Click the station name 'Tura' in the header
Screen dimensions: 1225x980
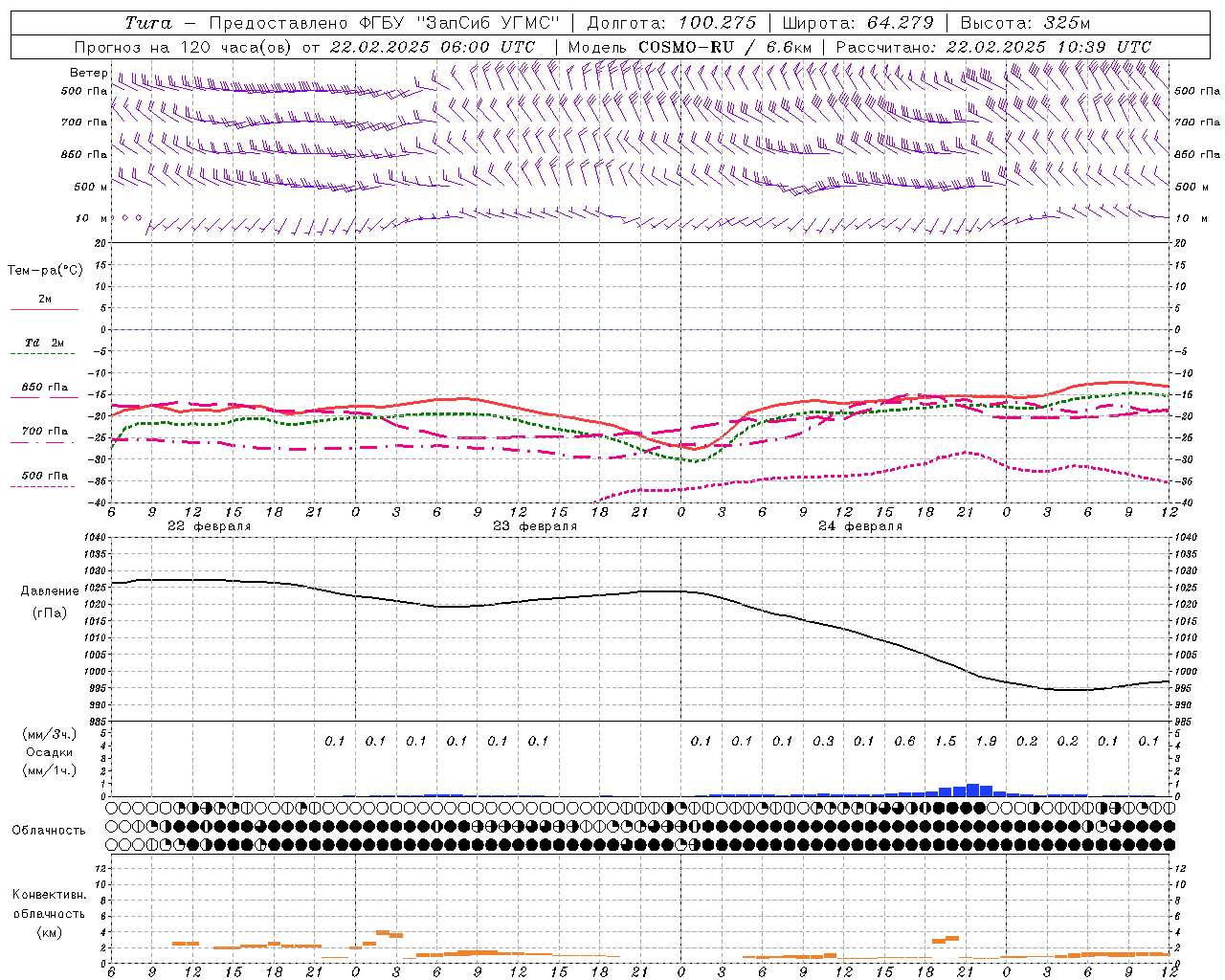coord(148,23)
